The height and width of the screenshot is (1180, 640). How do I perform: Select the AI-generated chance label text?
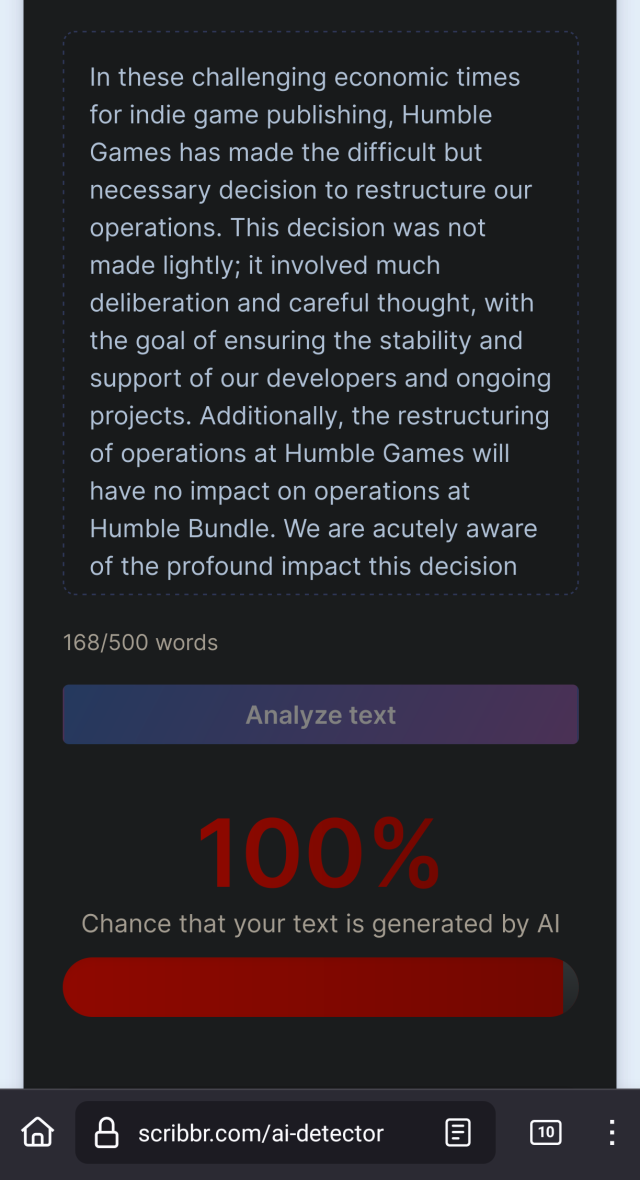point(320,924)
